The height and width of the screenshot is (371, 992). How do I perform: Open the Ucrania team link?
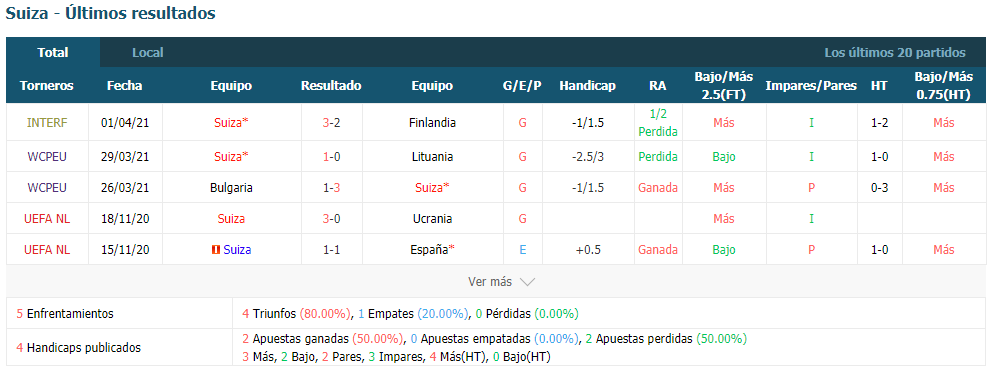coord(432,218)
